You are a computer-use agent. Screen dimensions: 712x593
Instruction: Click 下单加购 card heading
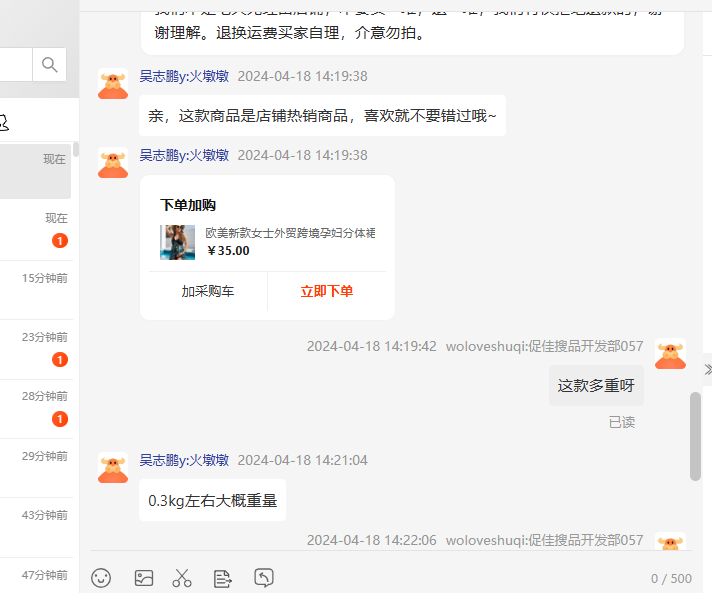(x=188, y=205)
